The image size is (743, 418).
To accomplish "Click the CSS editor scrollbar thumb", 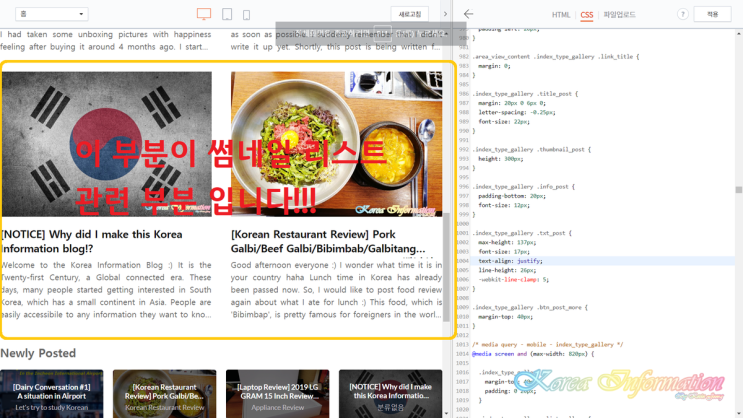I will click(x=739, y=190).
